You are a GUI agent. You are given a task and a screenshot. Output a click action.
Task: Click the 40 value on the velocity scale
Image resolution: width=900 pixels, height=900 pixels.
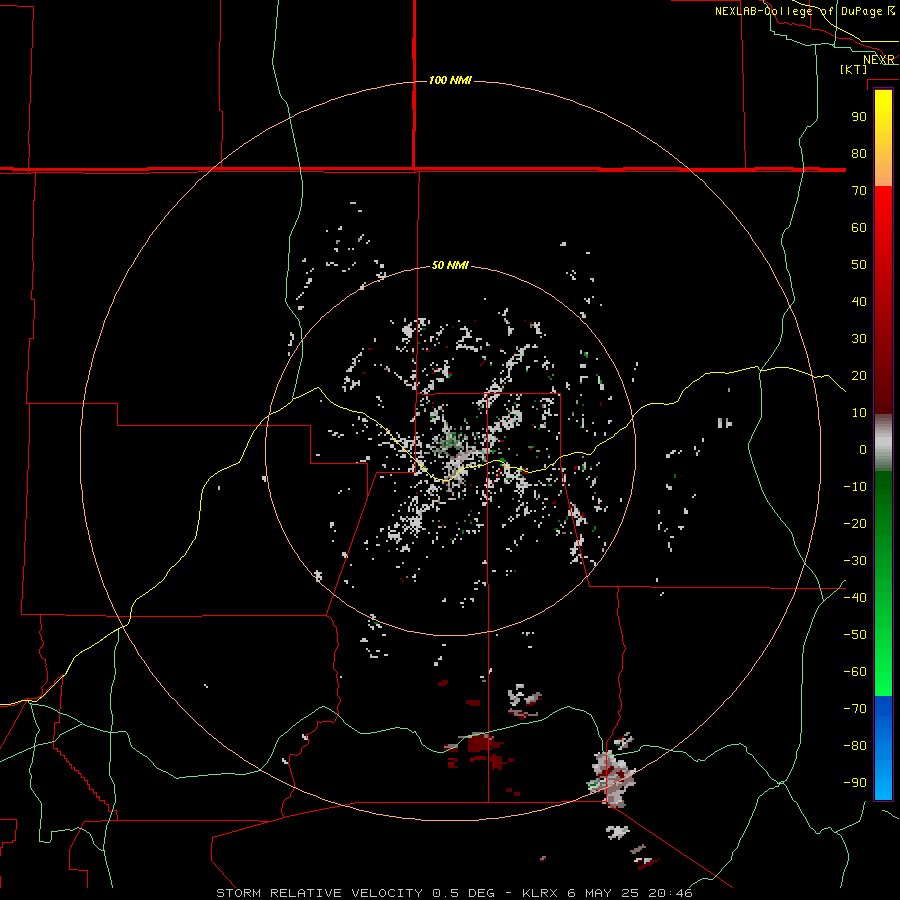859,301
